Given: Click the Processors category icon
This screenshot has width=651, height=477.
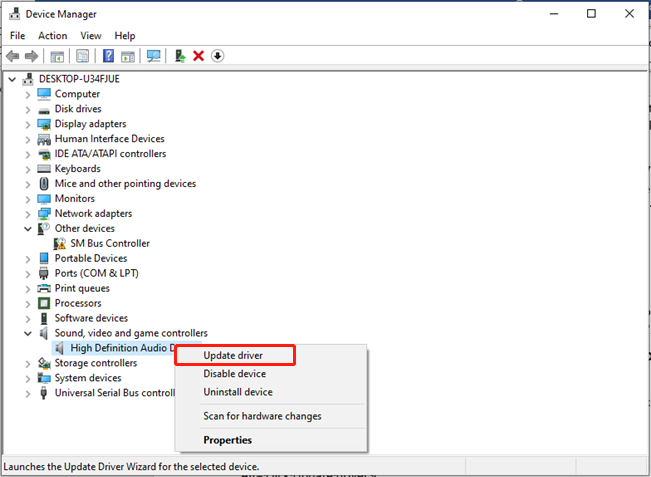Looking at the screenshot, I should 44,303.
